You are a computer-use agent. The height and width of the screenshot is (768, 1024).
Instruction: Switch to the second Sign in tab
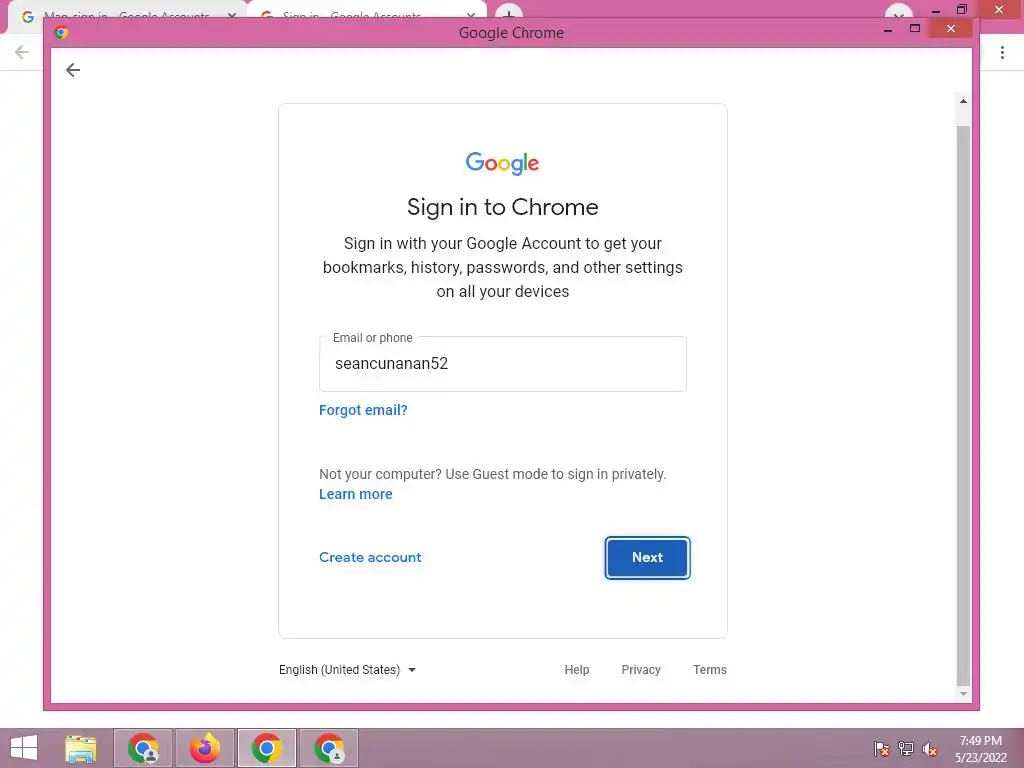(x=366, y=14)
